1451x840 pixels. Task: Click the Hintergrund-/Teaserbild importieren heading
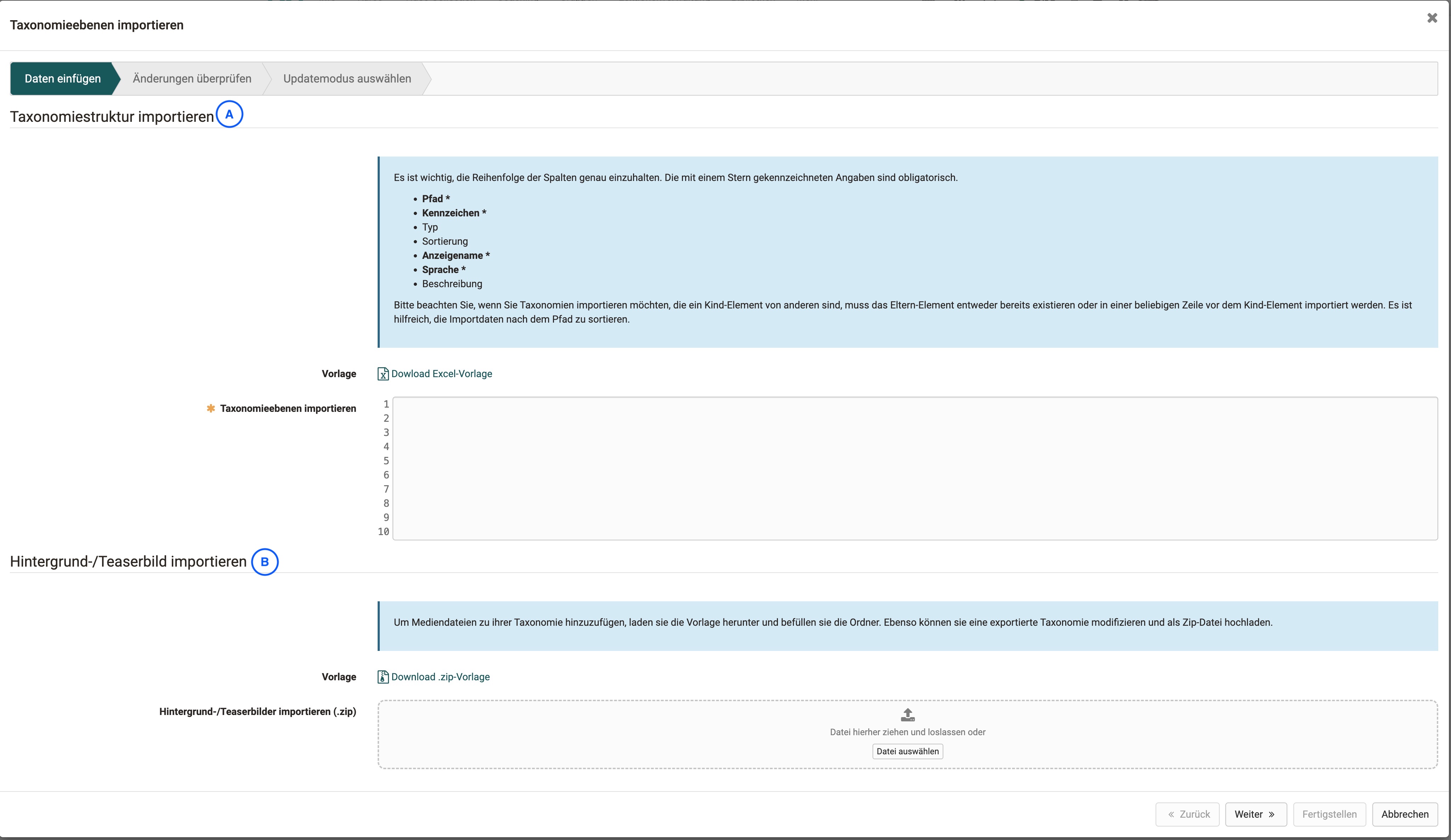click(x=128, y=561)
